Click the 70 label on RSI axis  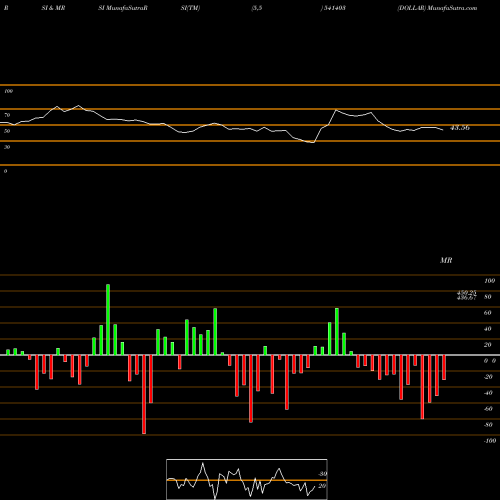[x=7, y=115]
